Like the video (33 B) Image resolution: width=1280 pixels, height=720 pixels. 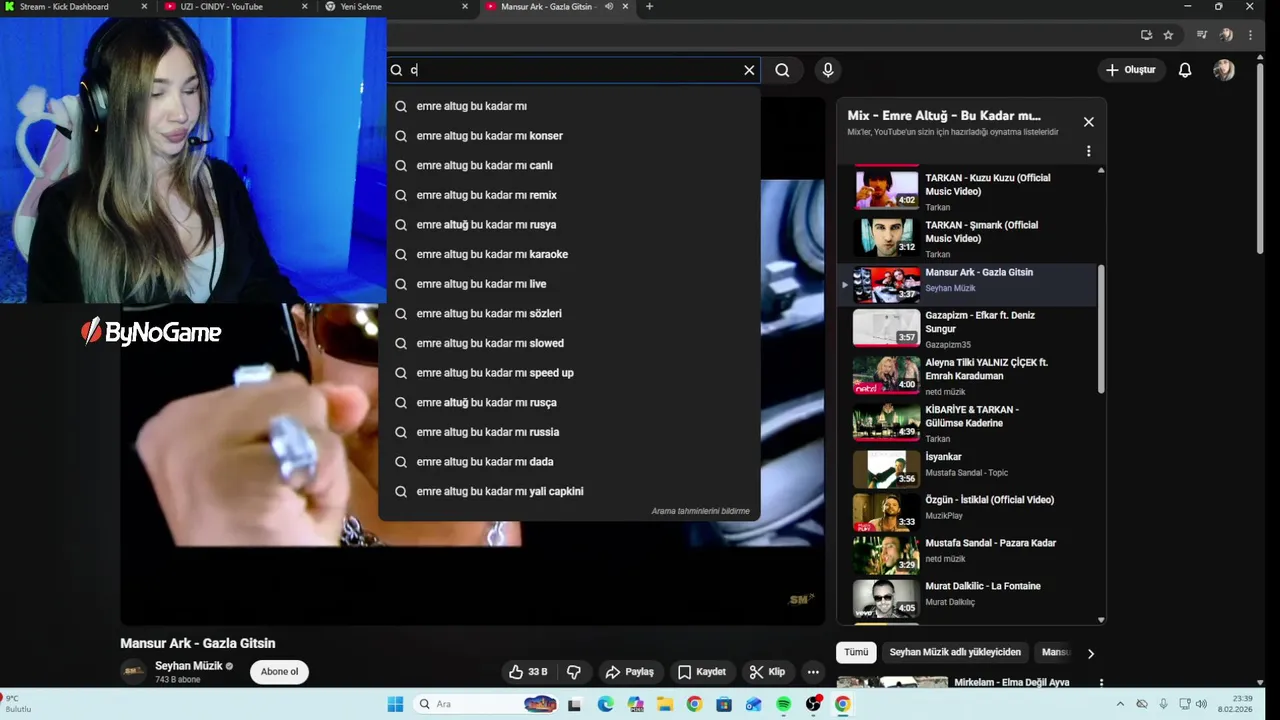(528, 672)
